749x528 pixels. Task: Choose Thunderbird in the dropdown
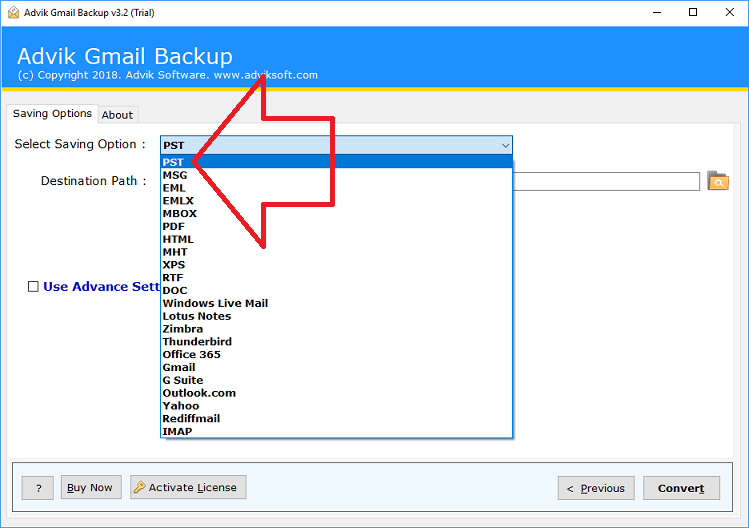click(336, 342)
